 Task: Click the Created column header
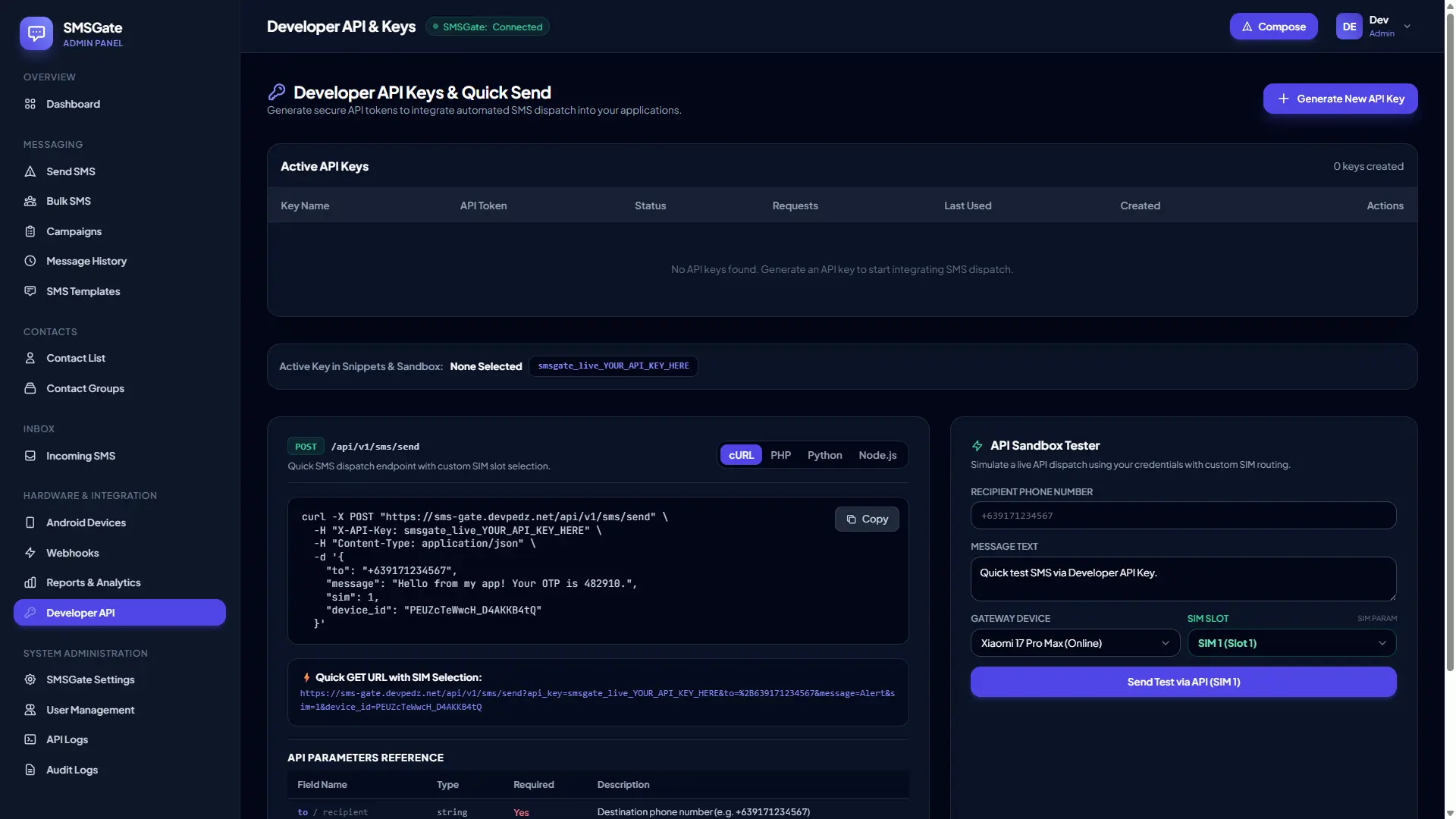click(x=1140, y=206)
